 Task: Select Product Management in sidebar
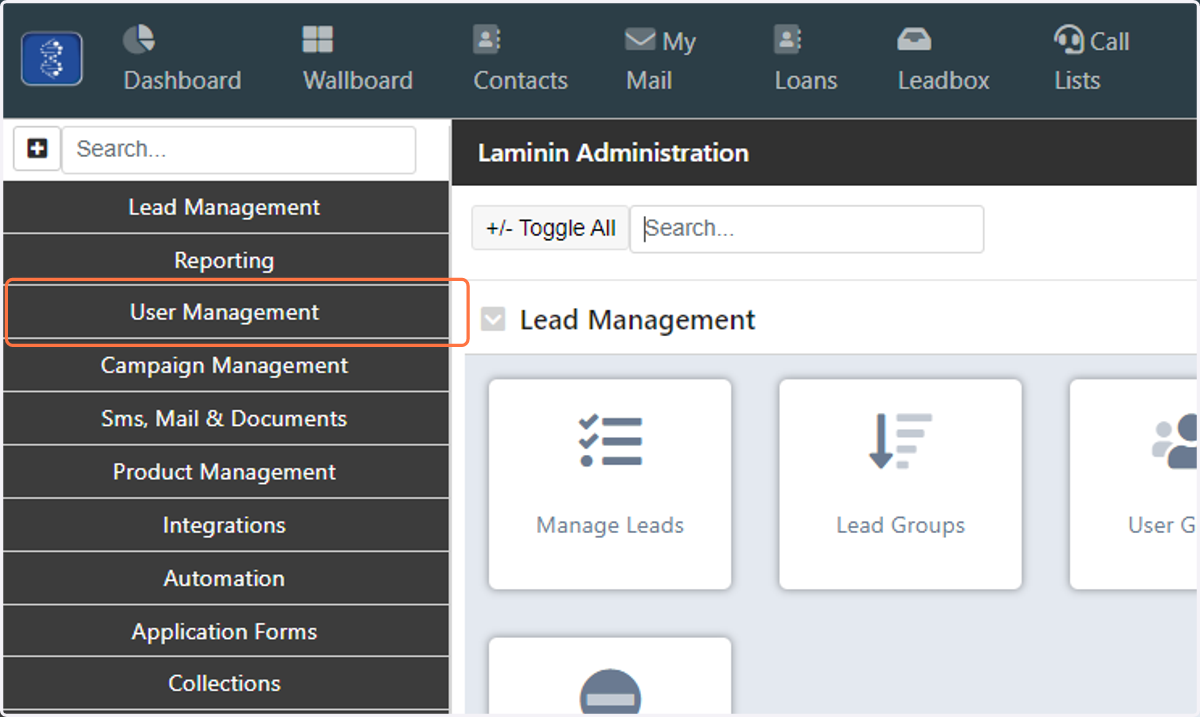(x=225, y=471)
